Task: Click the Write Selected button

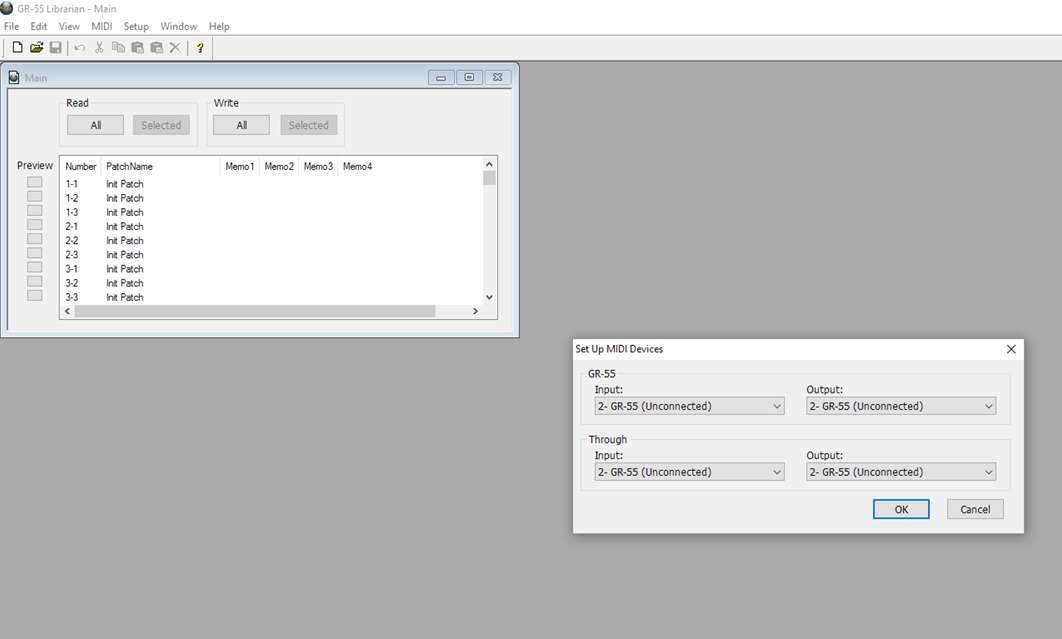Action: click(x=309, y=125)
